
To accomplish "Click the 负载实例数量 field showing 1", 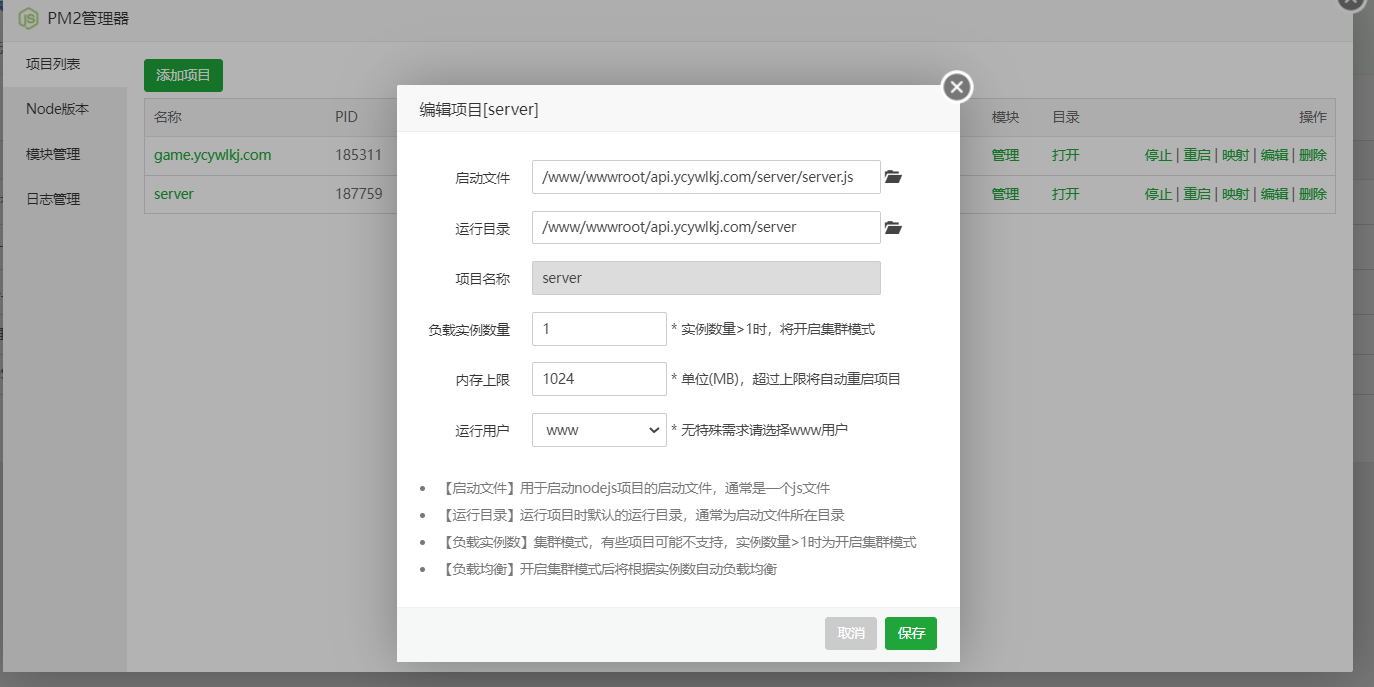I will tap(598, 328).
